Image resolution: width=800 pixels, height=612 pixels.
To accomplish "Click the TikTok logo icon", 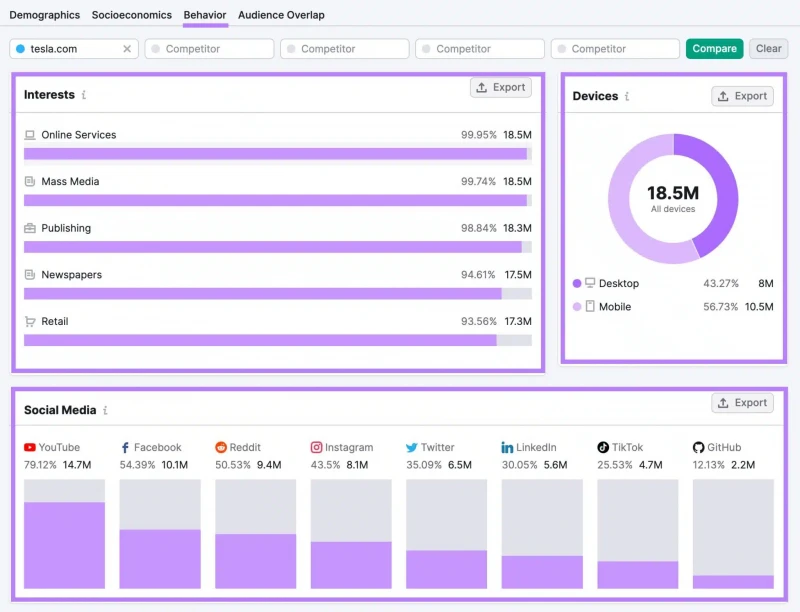I will coord(603,447).
